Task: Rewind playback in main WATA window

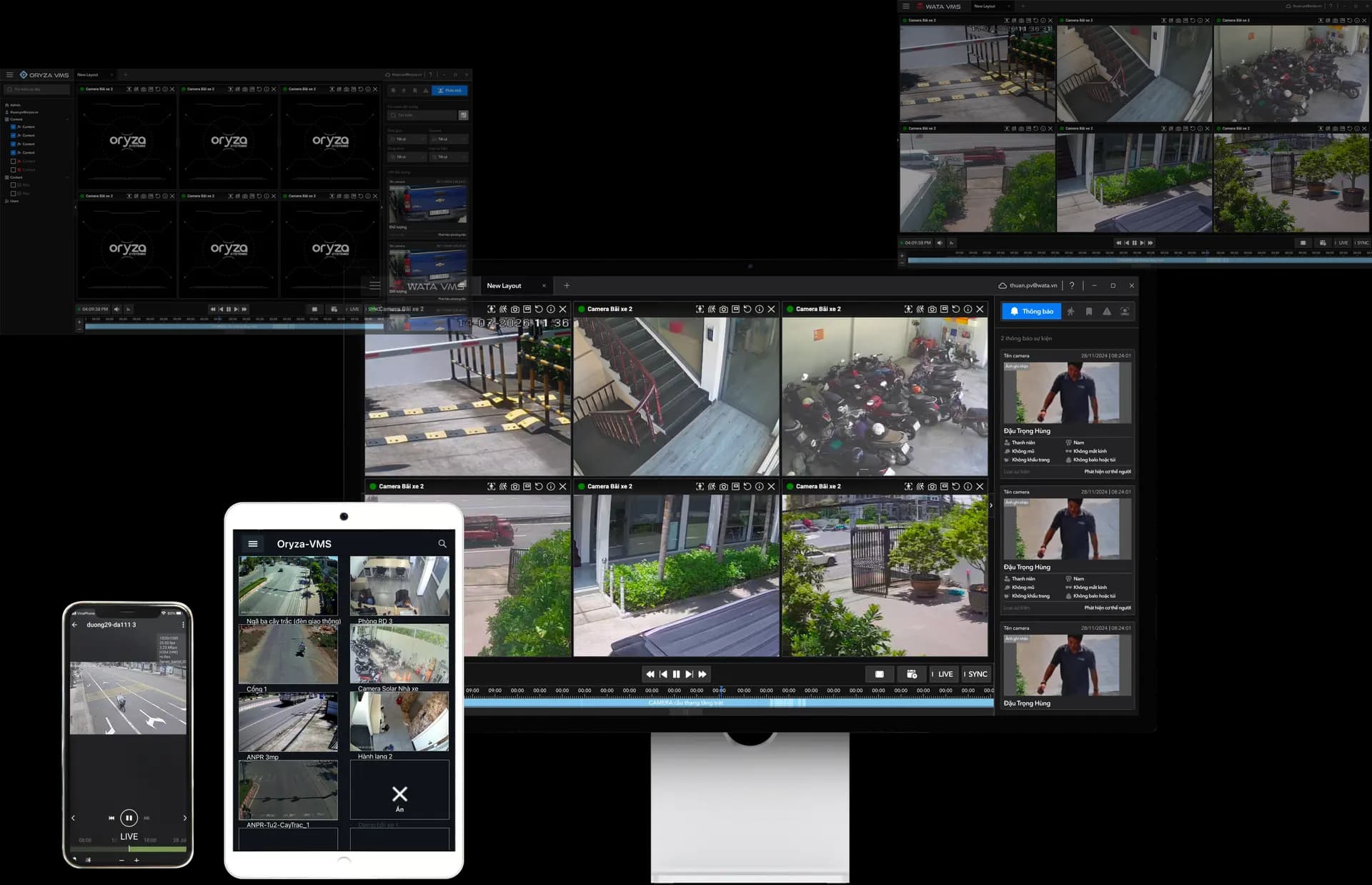Action: click(650, 674)
